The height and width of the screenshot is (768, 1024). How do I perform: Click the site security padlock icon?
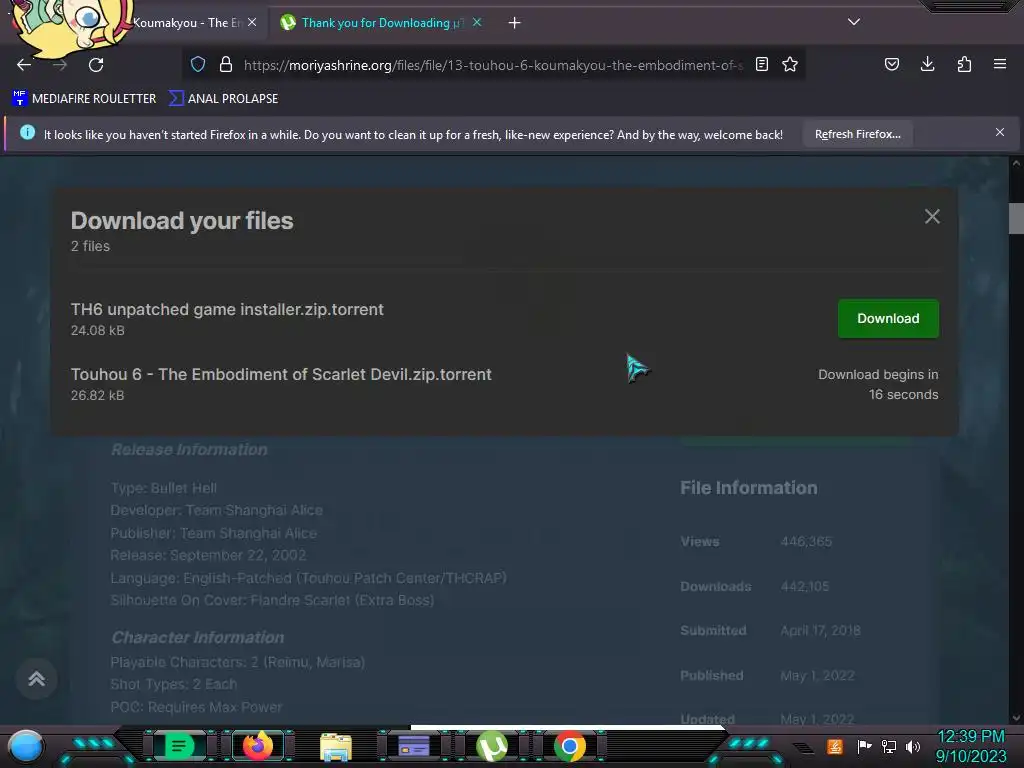226,64
